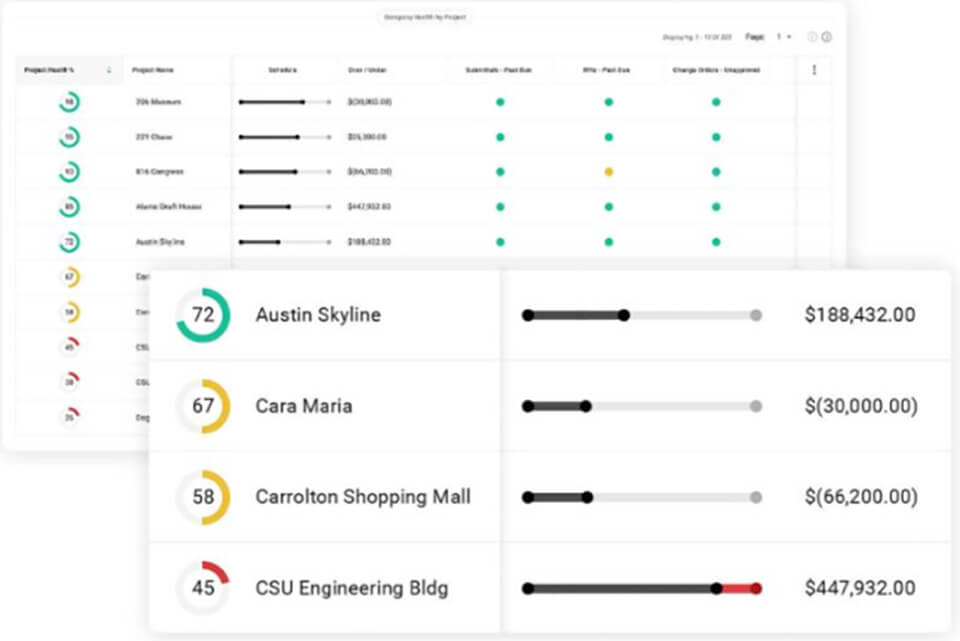Open the column options ellipsis menu
The width and height of the screenshot is (960, 641).
pos(814,70)
